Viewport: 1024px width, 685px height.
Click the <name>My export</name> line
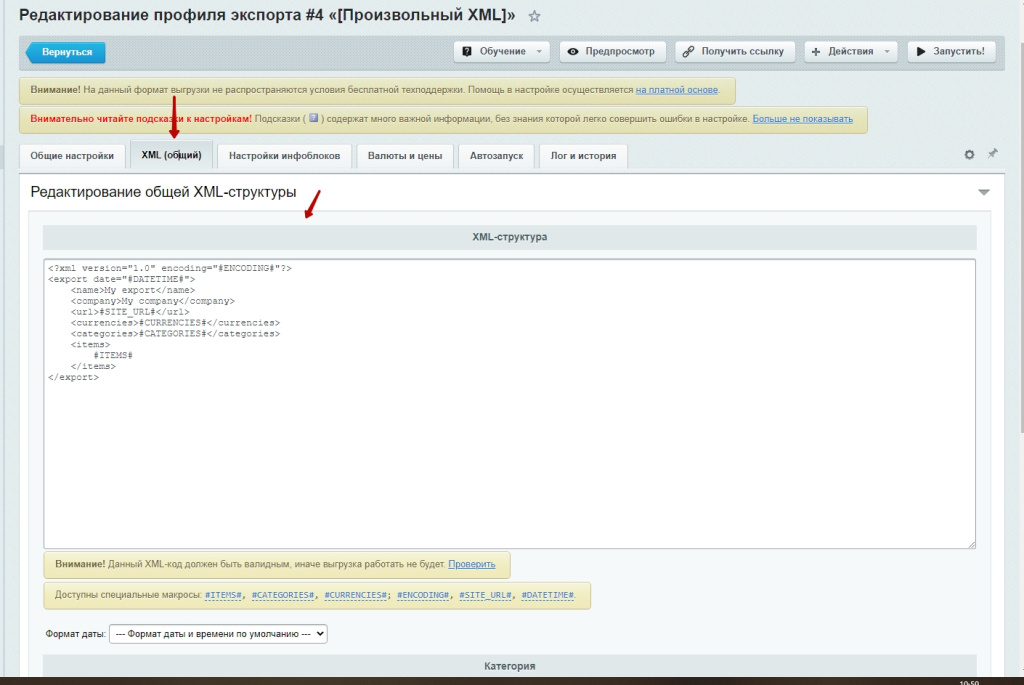tap(133, 290)
